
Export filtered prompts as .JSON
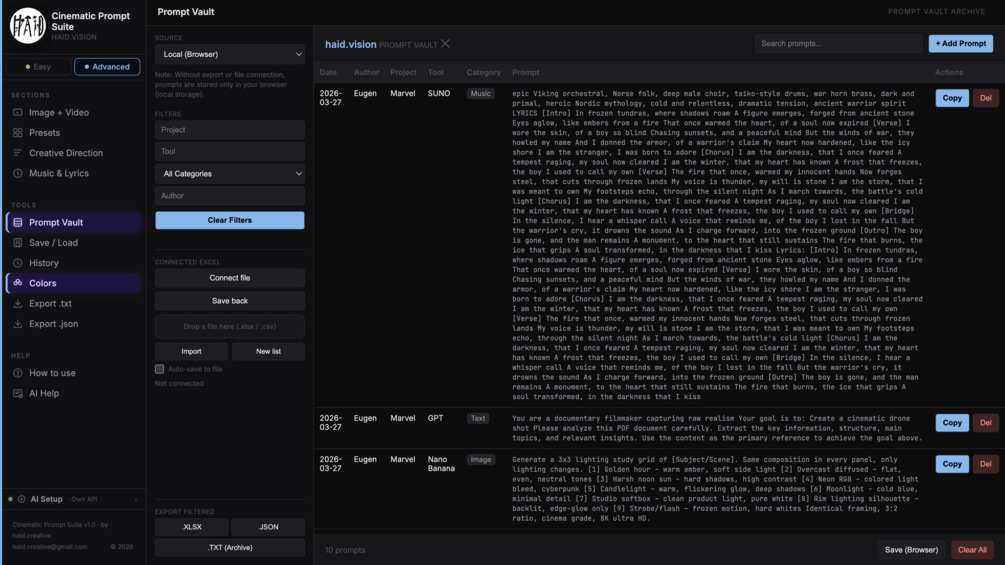(268, 527)
